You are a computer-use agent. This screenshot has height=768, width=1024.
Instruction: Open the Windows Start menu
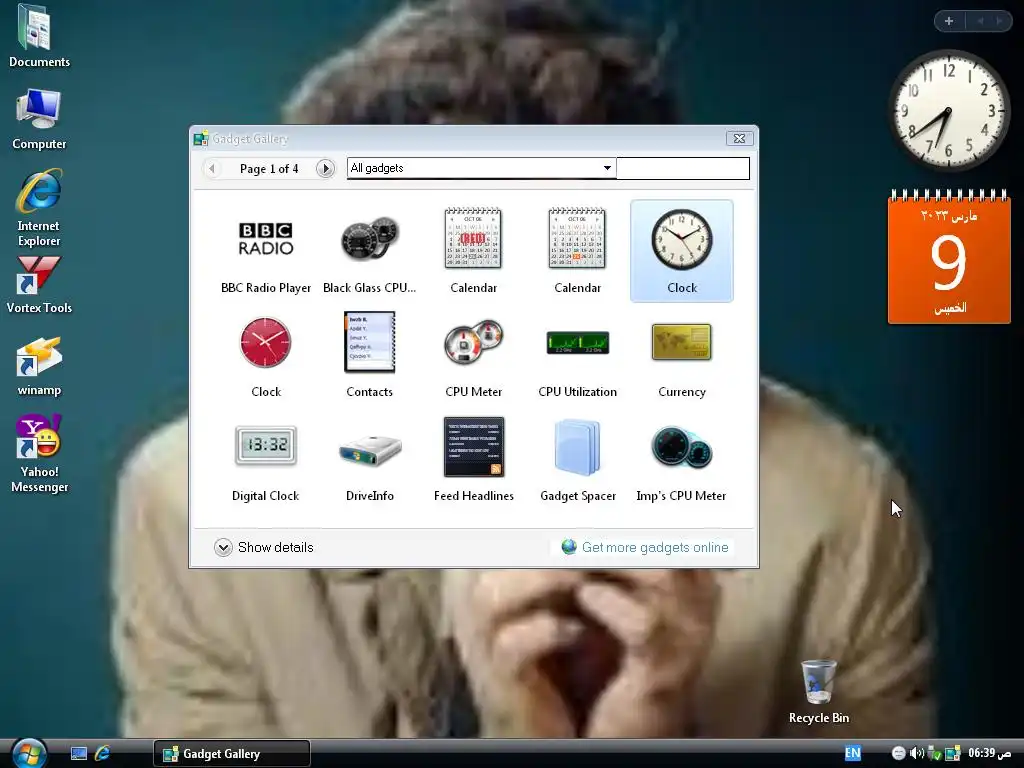[29, 753]
